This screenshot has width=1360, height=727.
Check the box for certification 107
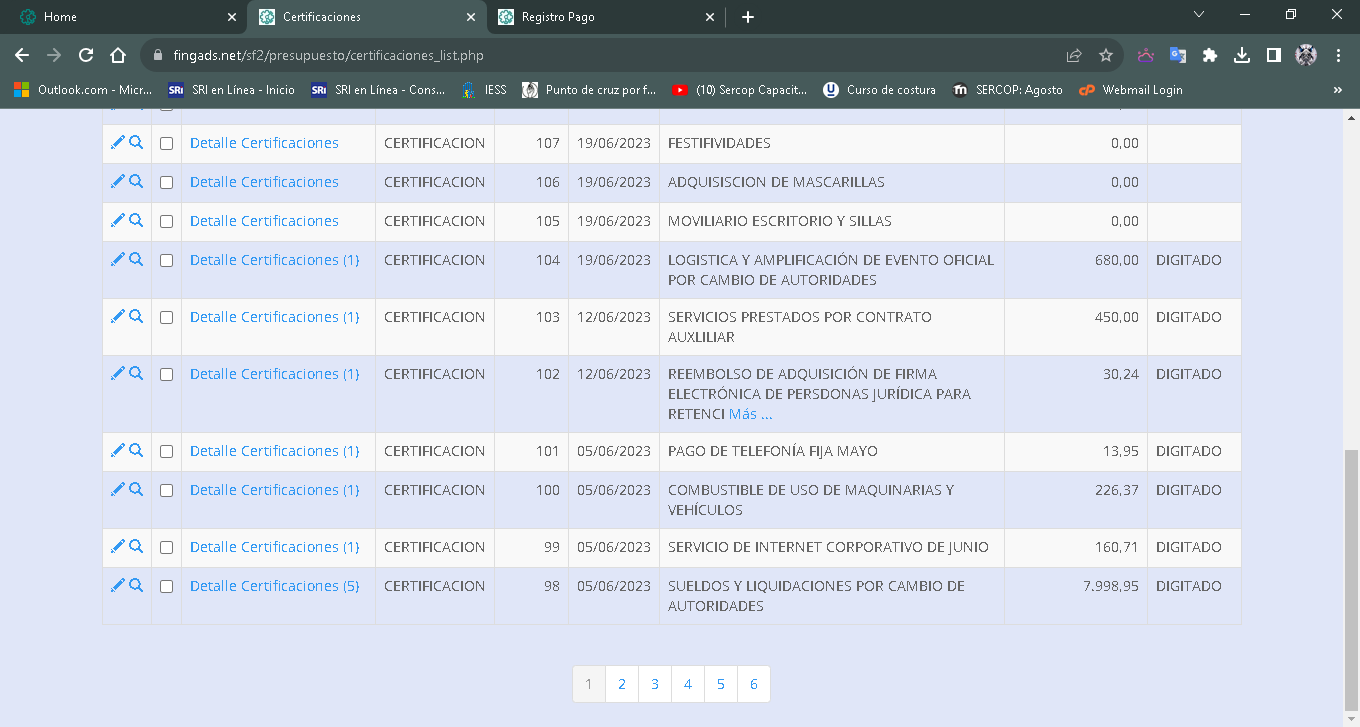pos(167,143)
